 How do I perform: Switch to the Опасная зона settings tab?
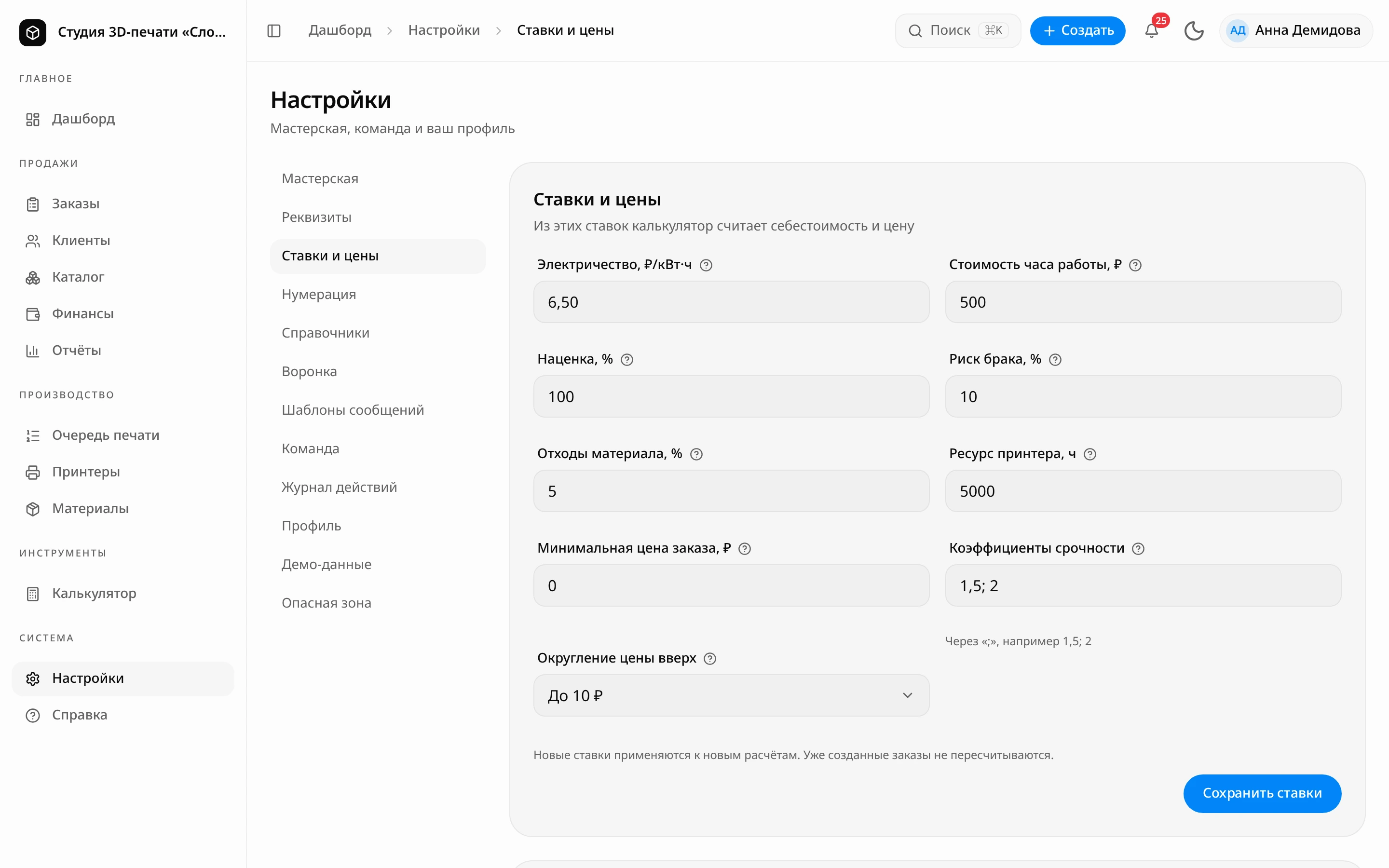pyautogui.click(x=378, y=603)
